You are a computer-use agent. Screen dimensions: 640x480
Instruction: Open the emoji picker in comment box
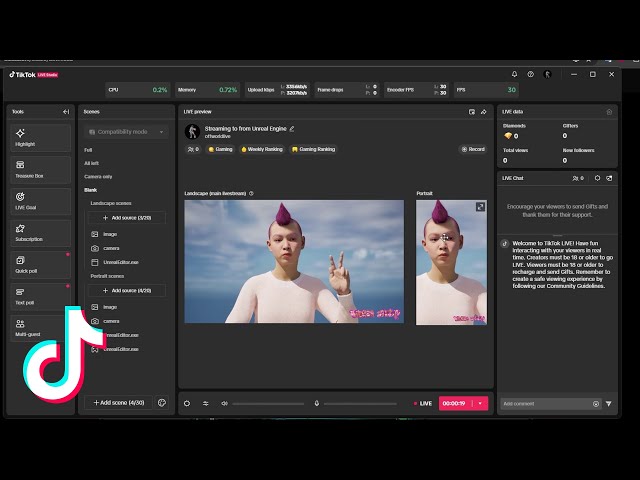pos(596,404)
